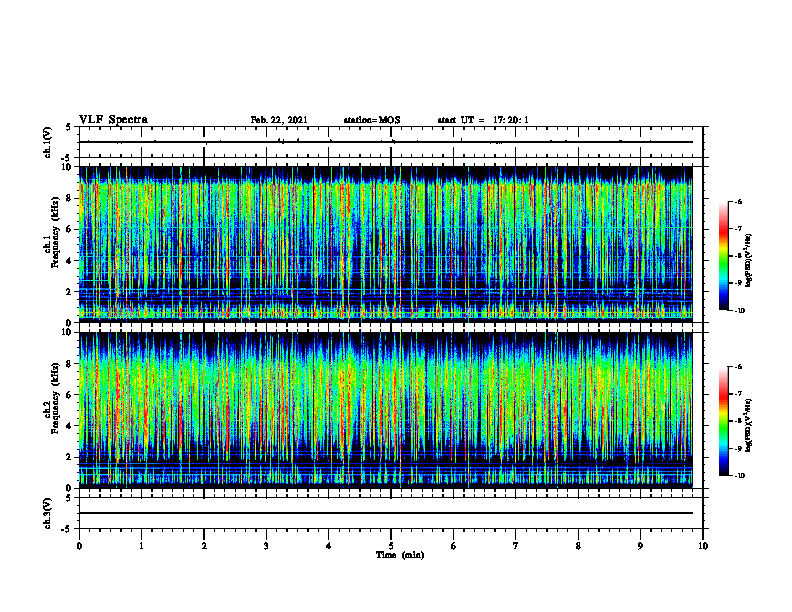Click the 10 kHz tick on ch.1 frequency axis

point(69,167)
